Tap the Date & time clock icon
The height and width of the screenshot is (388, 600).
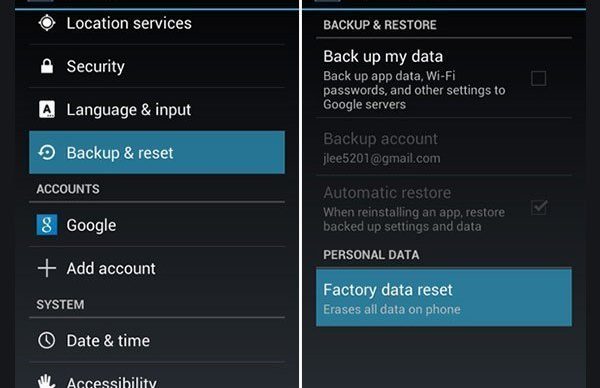click(x=47, y=340)
